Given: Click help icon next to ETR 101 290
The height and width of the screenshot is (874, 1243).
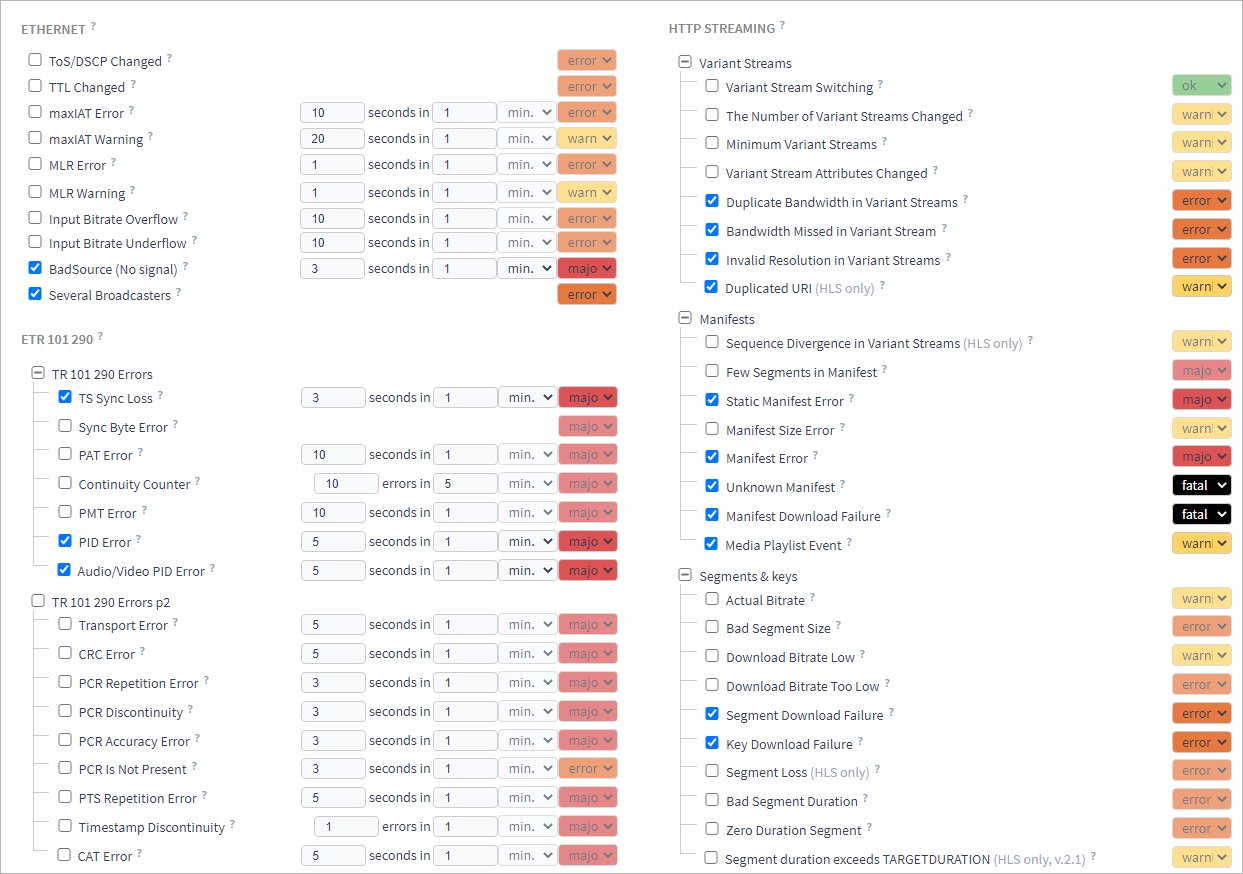Looking at the screenshot, I should click(101, 337).
